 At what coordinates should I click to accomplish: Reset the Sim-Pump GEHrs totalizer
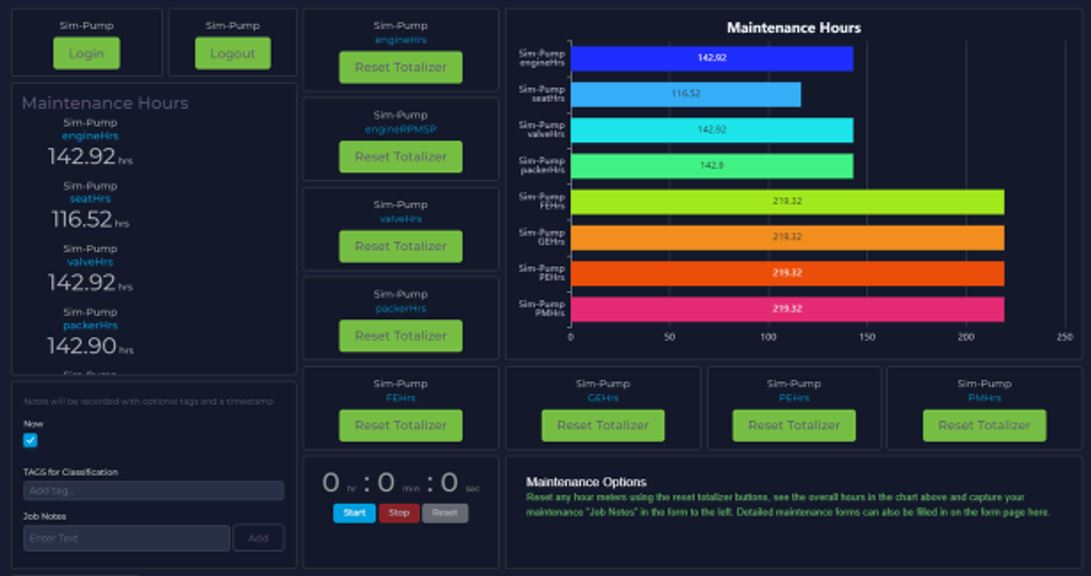click(603, 425)
